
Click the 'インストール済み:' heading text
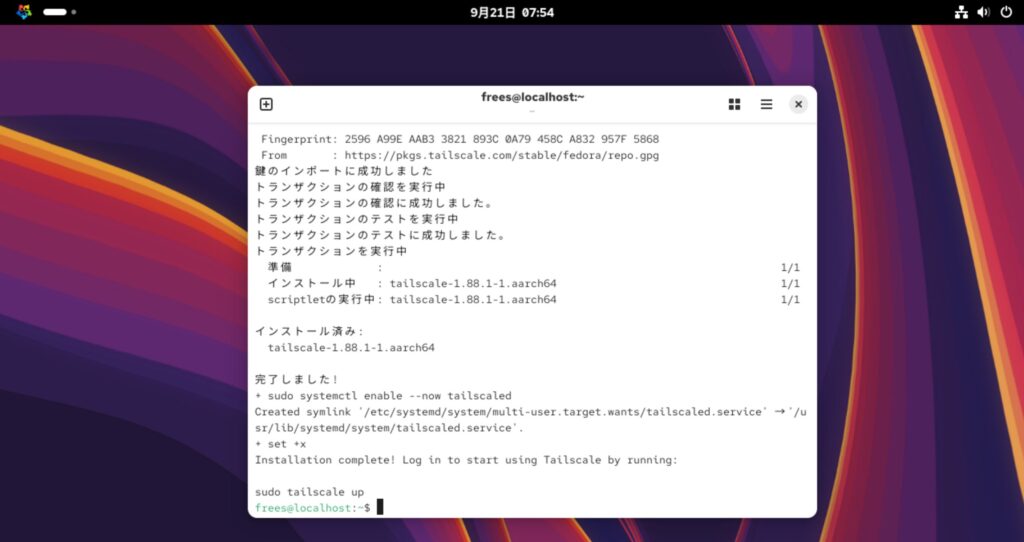pos(310,331)
